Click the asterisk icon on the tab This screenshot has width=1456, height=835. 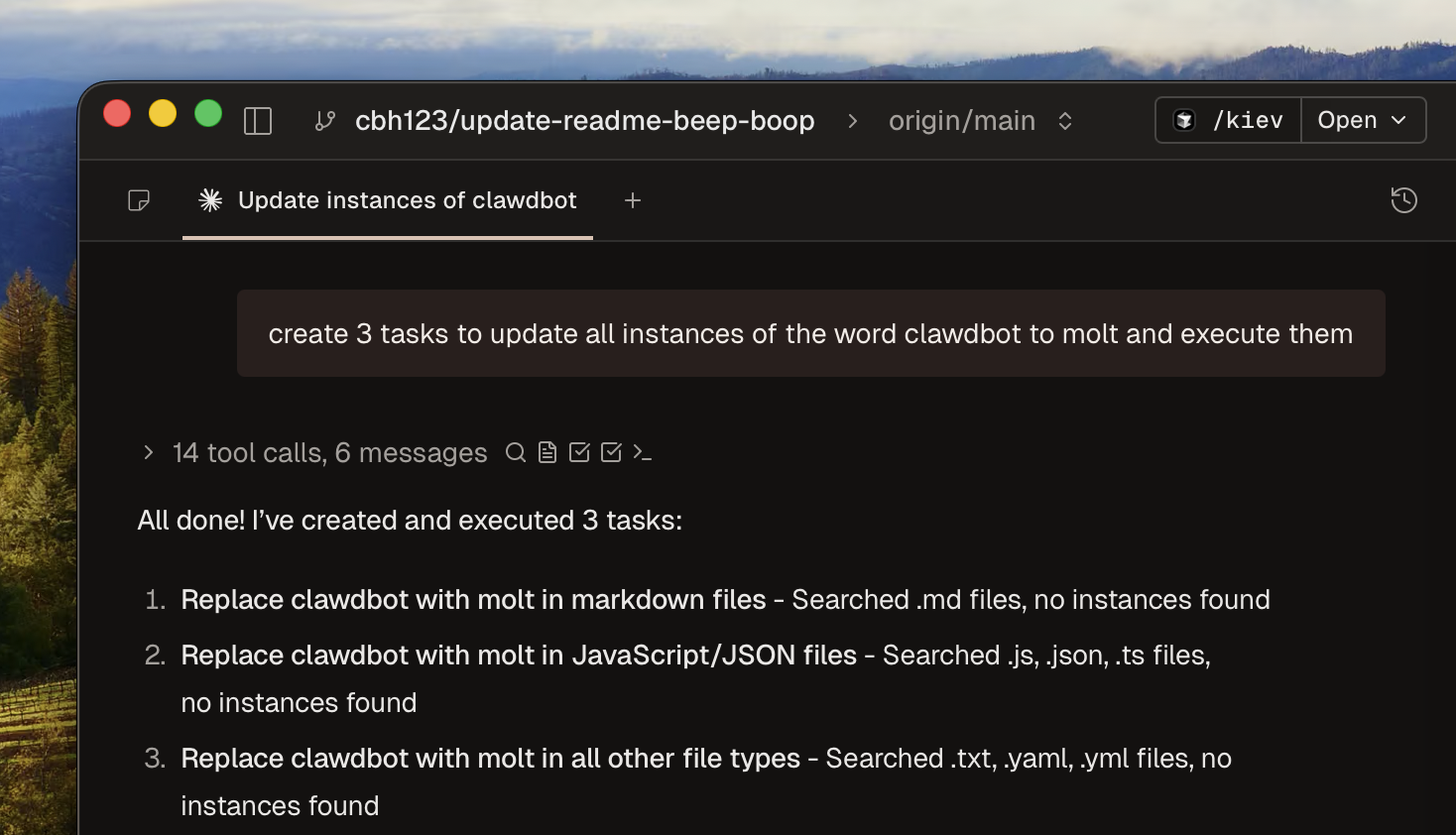click(x=210, y=200)
